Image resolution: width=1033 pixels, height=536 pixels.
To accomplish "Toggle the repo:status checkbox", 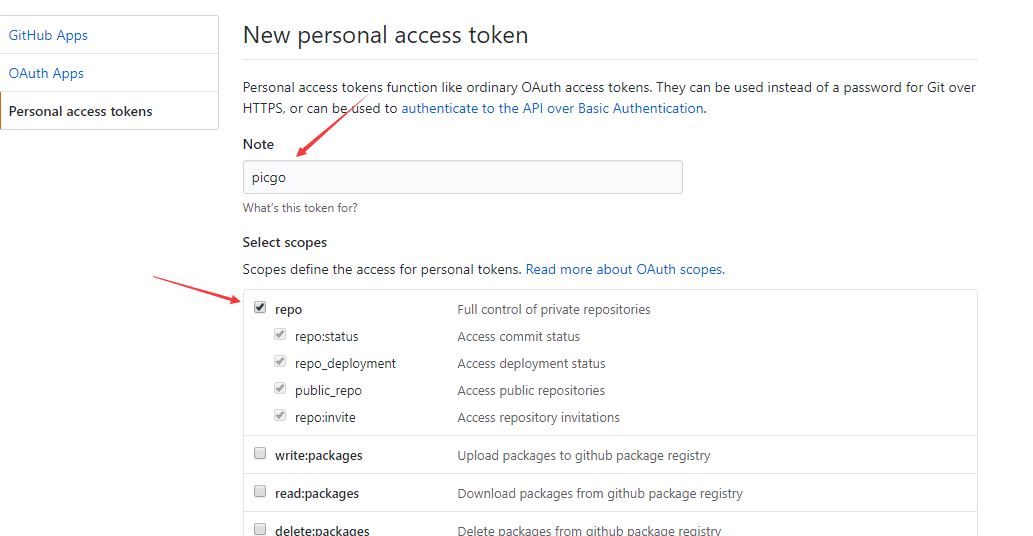I will 280,335.
